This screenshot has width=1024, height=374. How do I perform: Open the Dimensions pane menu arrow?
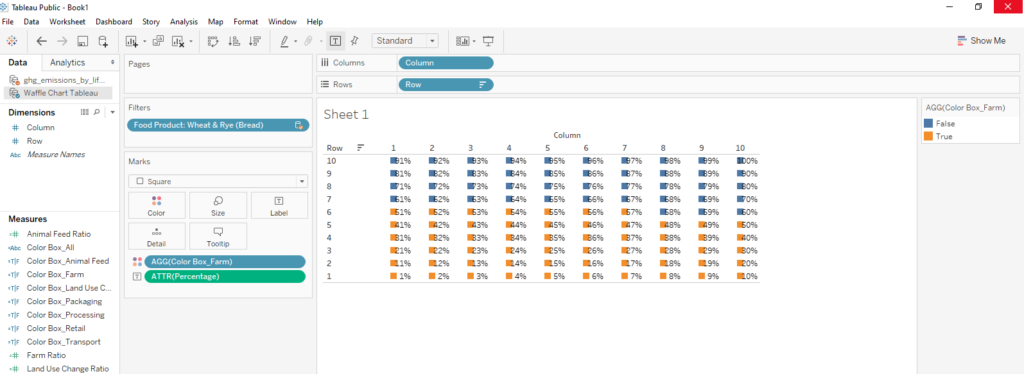(x=112, y=112)
